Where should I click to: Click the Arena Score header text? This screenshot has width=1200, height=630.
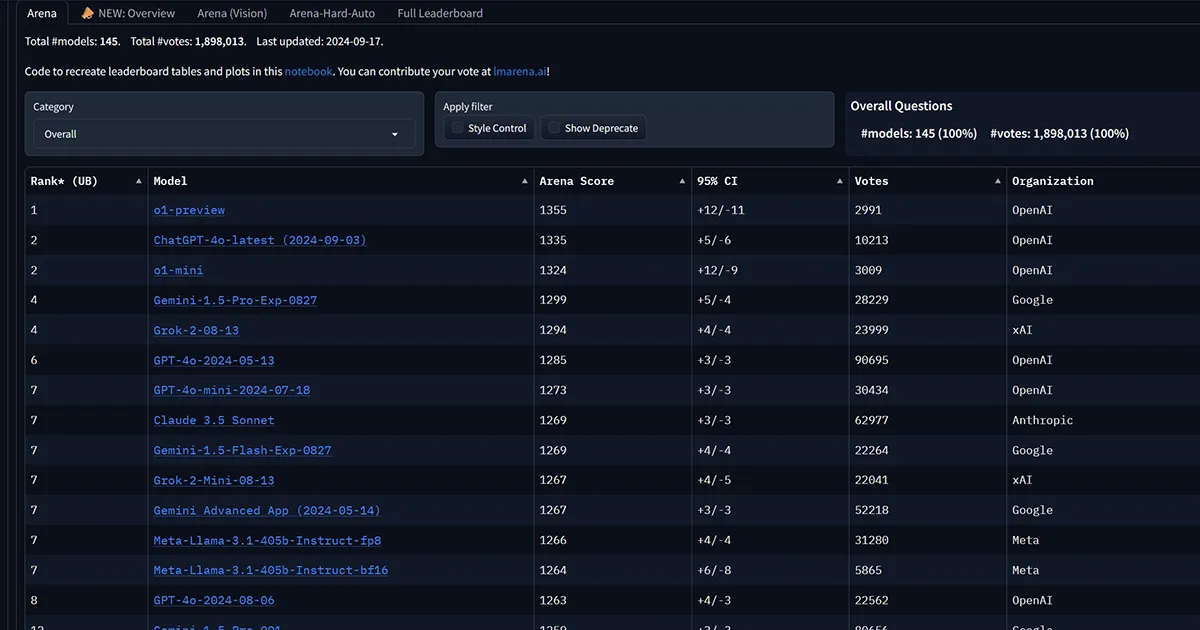[x=576, y=181]
